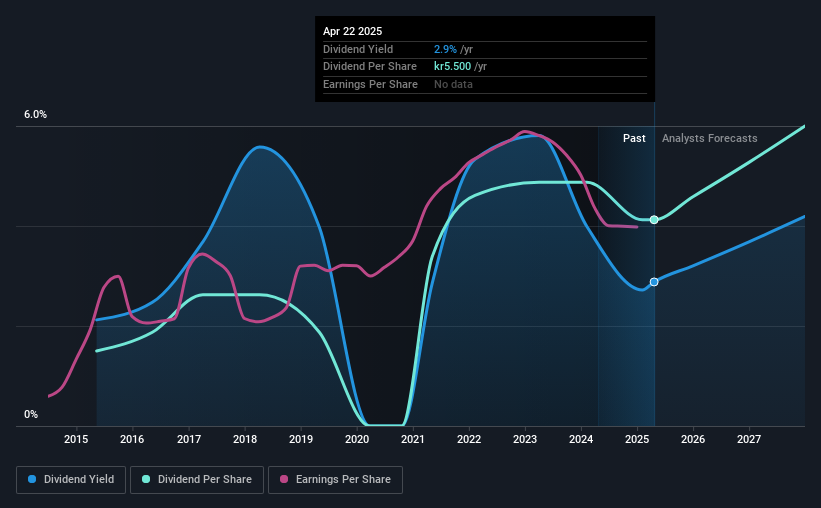Toggle the Dividend Yield legend button
The width and height of the screenshot is (821, 508).
71,480
